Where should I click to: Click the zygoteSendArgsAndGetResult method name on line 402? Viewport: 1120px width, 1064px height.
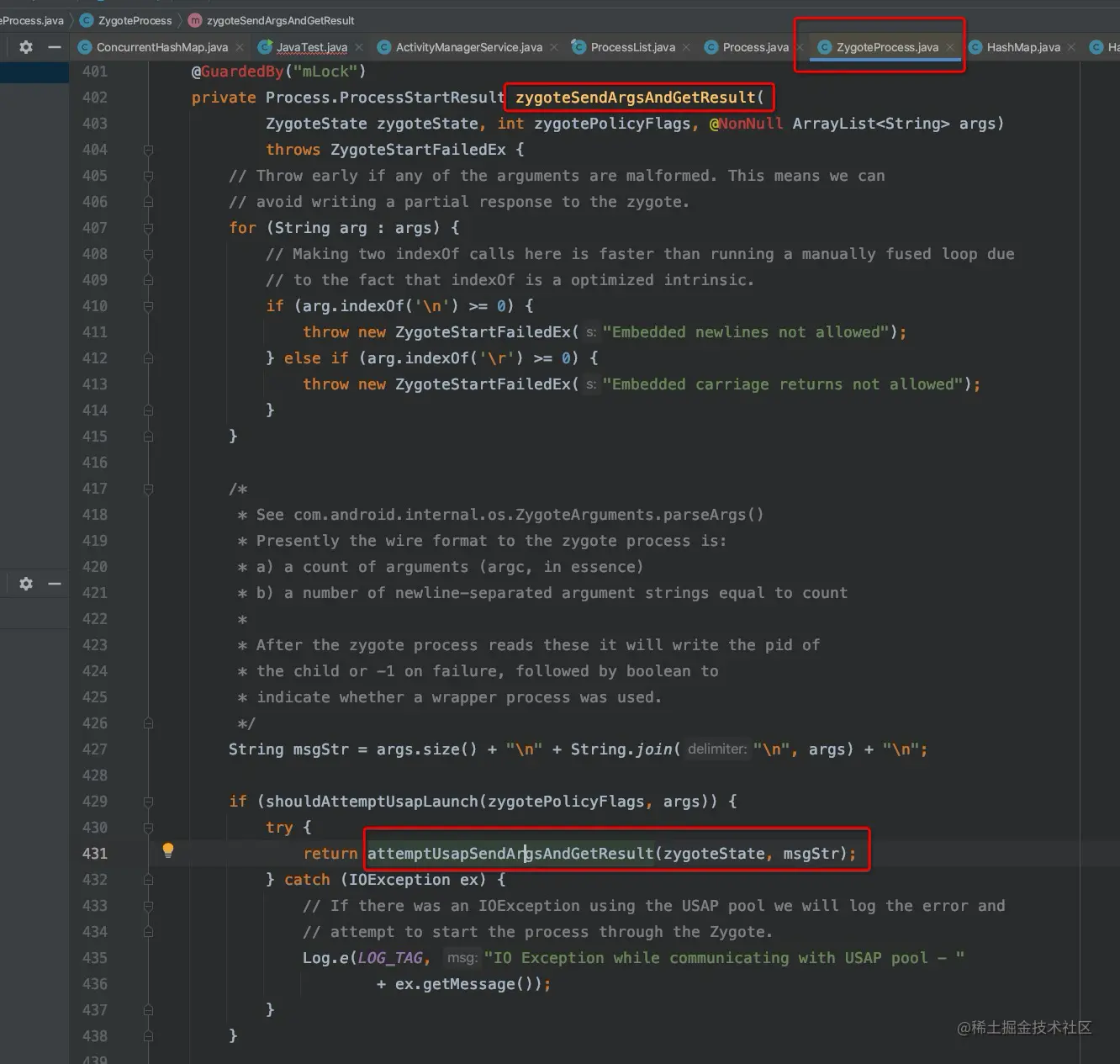pos(635,98)
